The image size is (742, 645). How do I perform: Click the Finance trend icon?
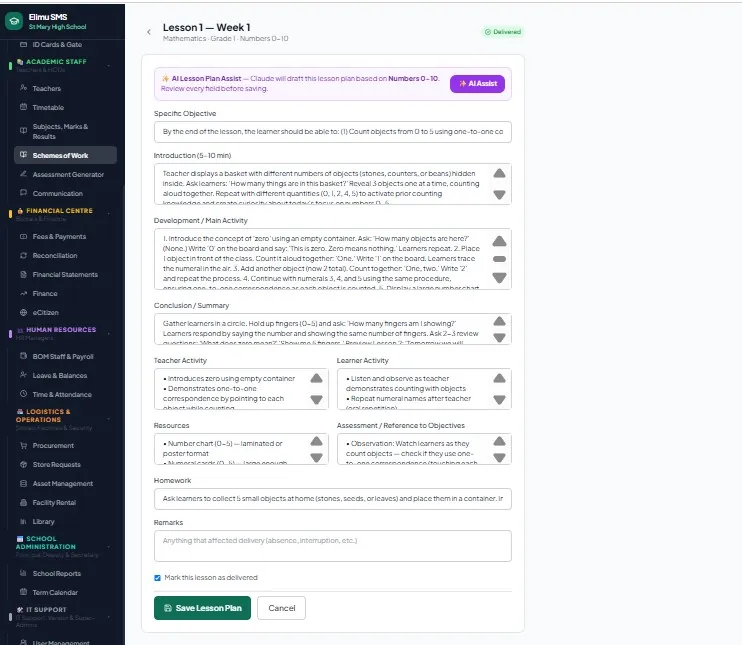23,293
